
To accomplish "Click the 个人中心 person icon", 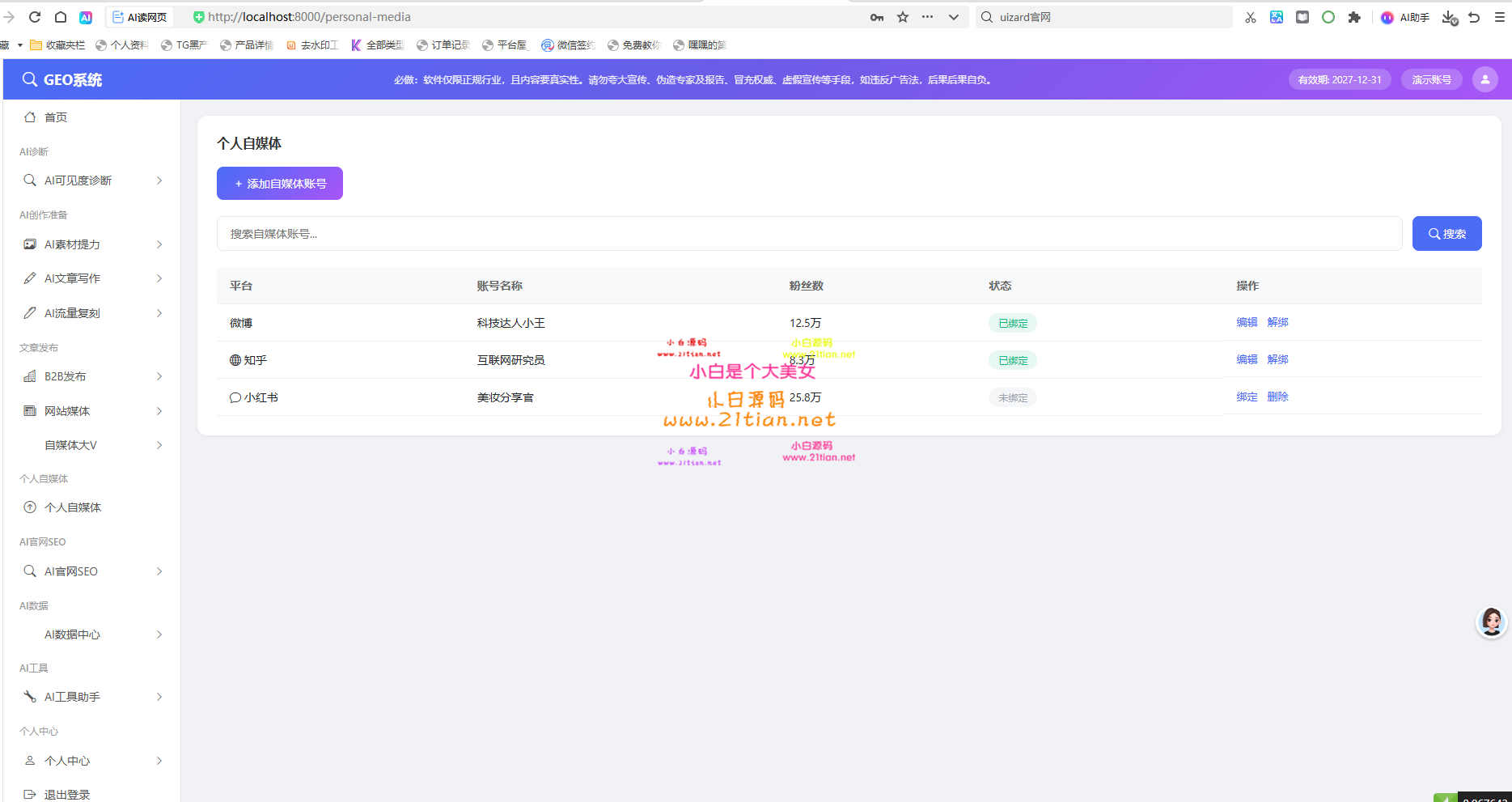I will [x=30, y=761].
